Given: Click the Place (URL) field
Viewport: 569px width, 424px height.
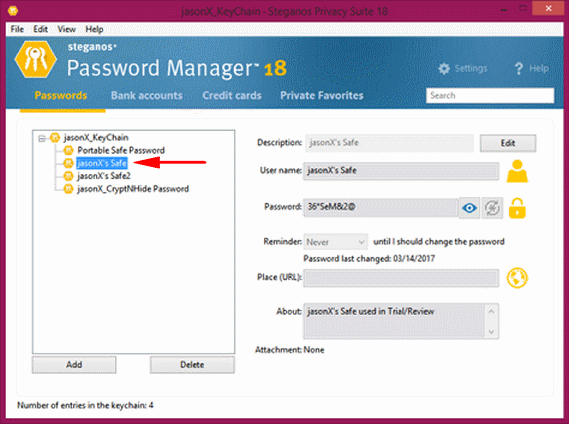Looking at the screenshot, I should pos(401,278).
